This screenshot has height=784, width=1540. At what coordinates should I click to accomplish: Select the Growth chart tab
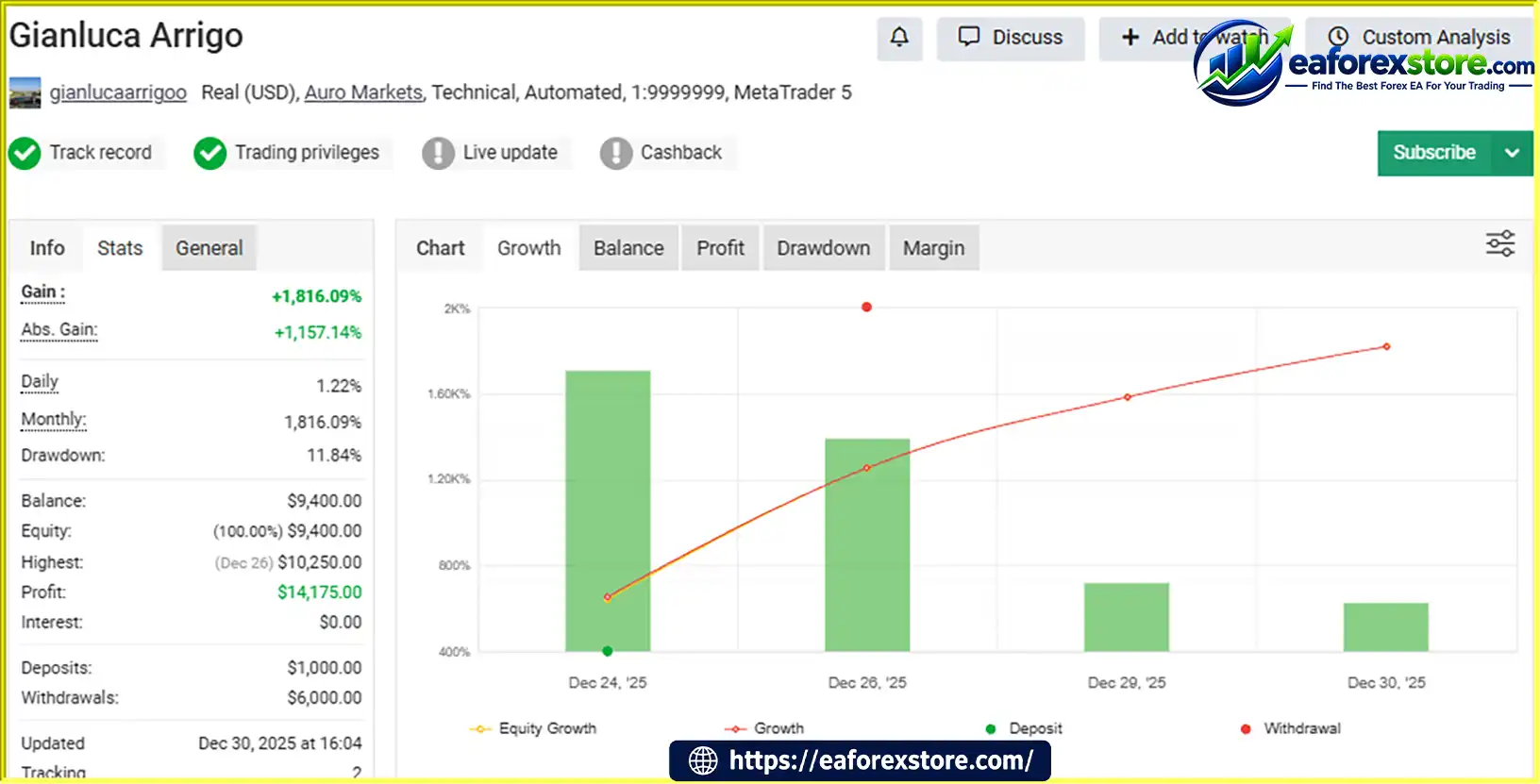(x=529, y=248)
